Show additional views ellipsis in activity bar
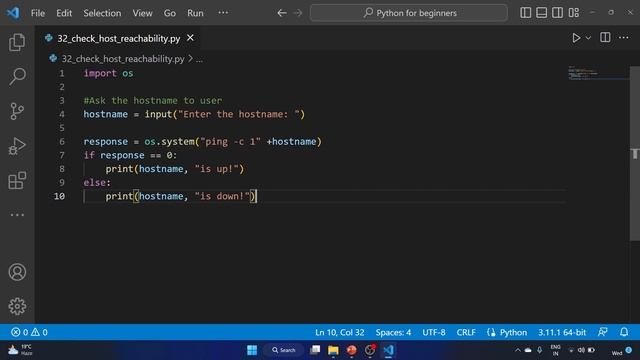 click(x=17, y=215)
